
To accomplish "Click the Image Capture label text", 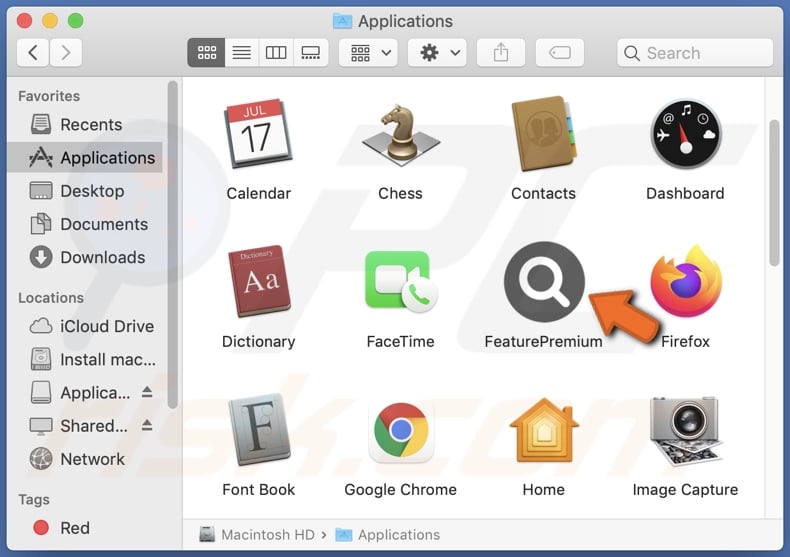I will click(685, 490).
